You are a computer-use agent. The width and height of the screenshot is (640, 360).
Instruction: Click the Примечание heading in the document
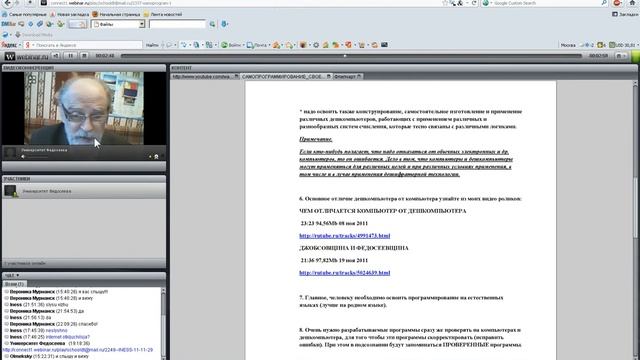coord(316,139)
